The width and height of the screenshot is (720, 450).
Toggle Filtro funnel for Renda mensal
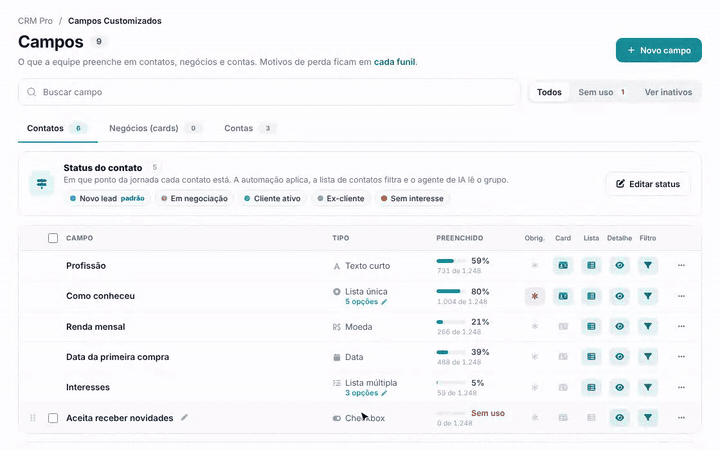648,326
